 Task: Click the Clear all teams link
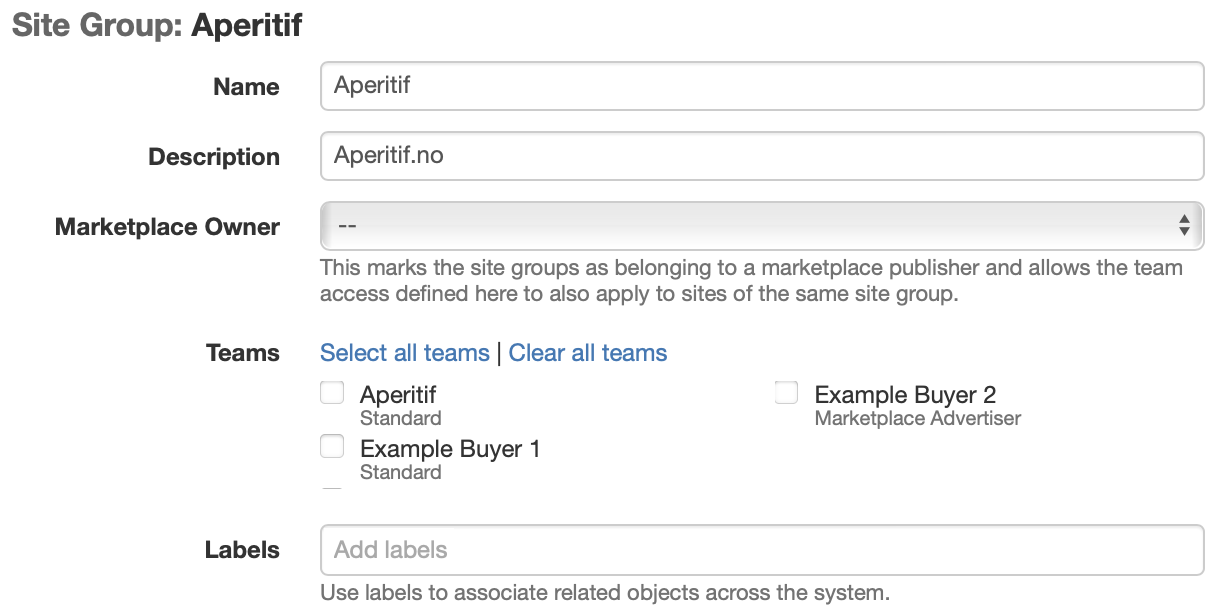point(588,353)
